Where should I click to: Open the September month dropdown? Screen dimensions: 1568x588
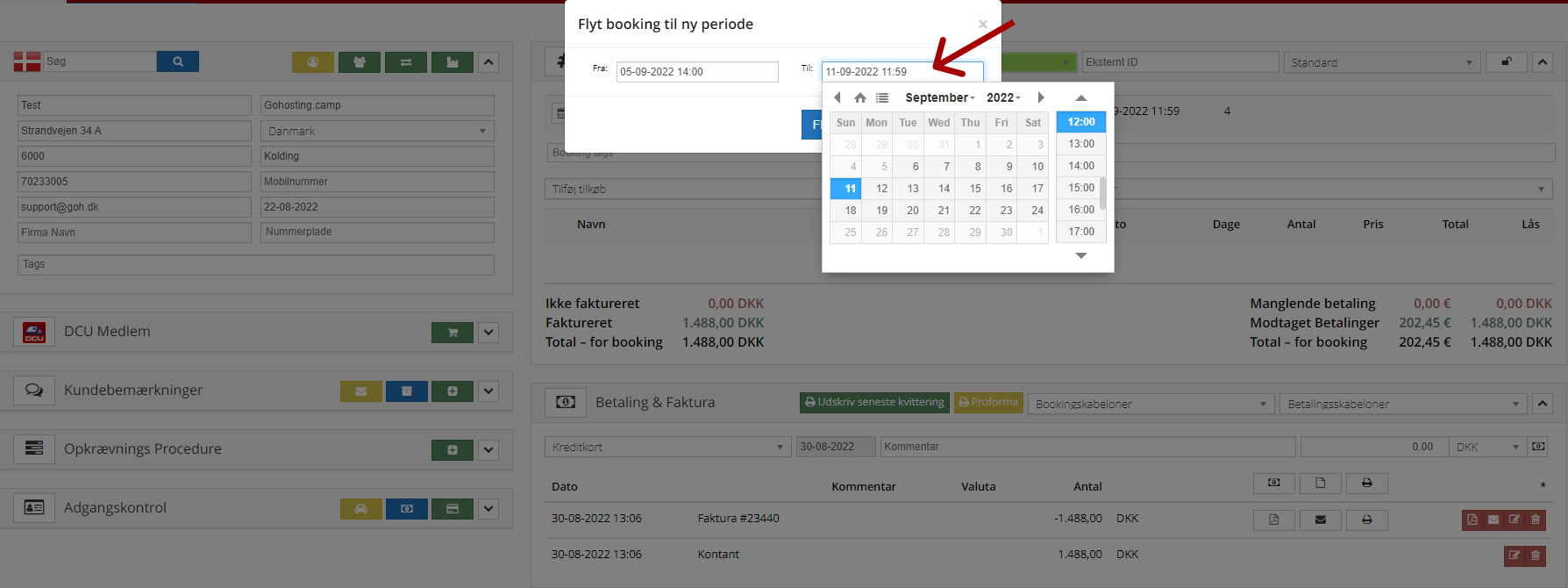click(x=939, y=97)
